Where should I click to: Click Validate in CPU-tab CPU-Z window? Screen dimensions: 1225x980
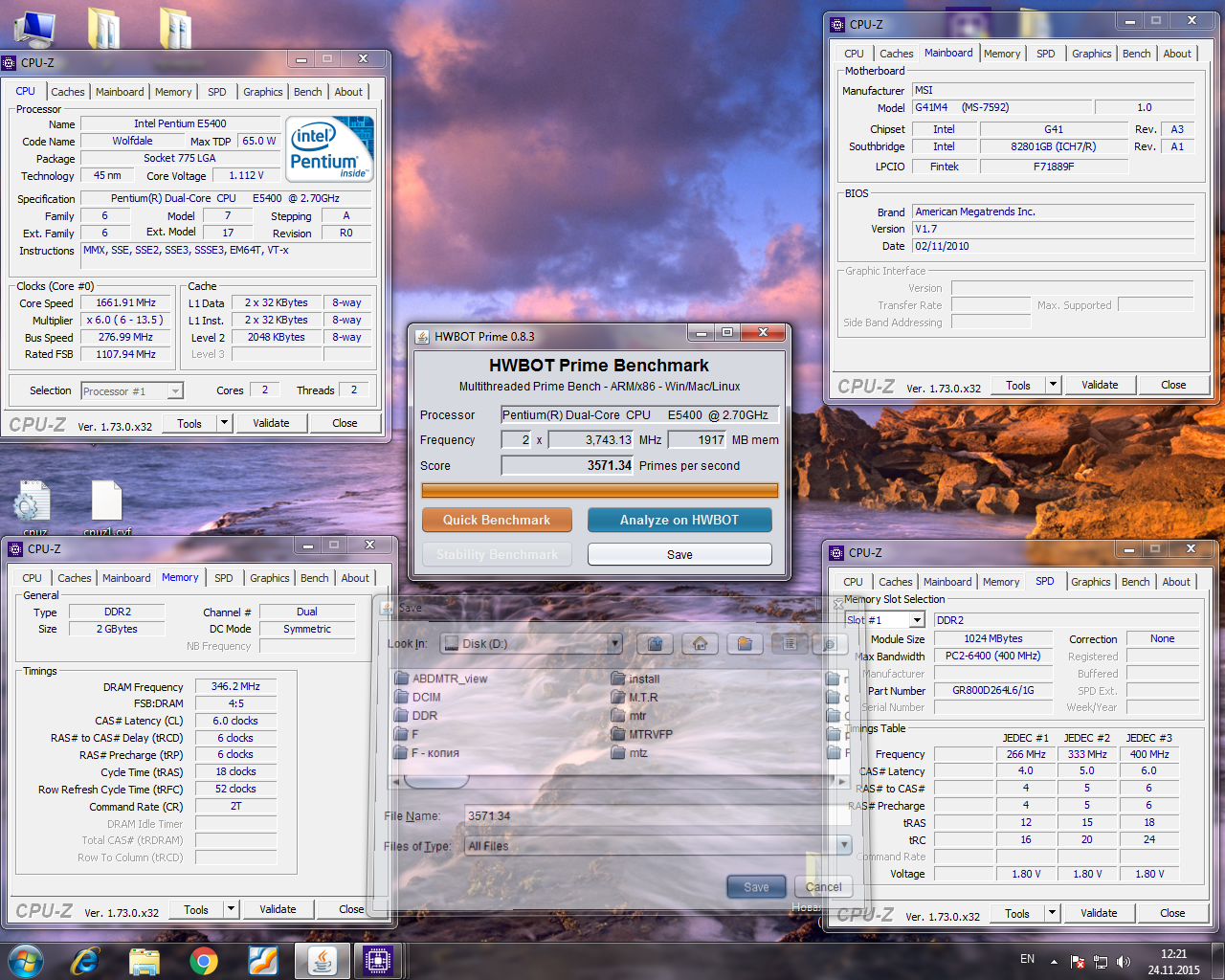(271, 422)
